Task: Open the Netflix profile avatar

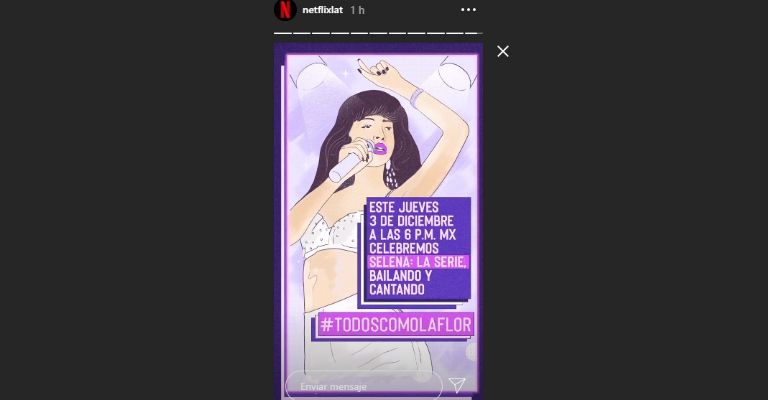Action: click(x=285, y=10)
